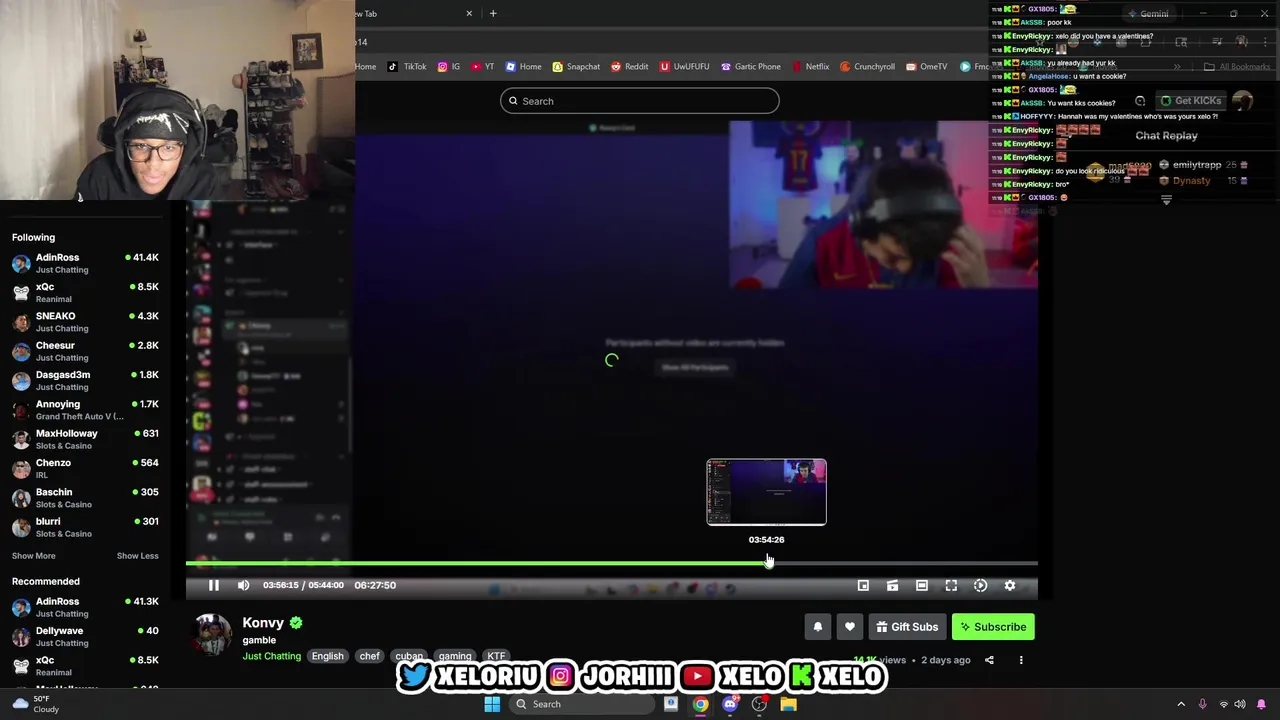The image size is (1280, 720).
Task: Click the taskbar microphone icon
Action: 1202,704
